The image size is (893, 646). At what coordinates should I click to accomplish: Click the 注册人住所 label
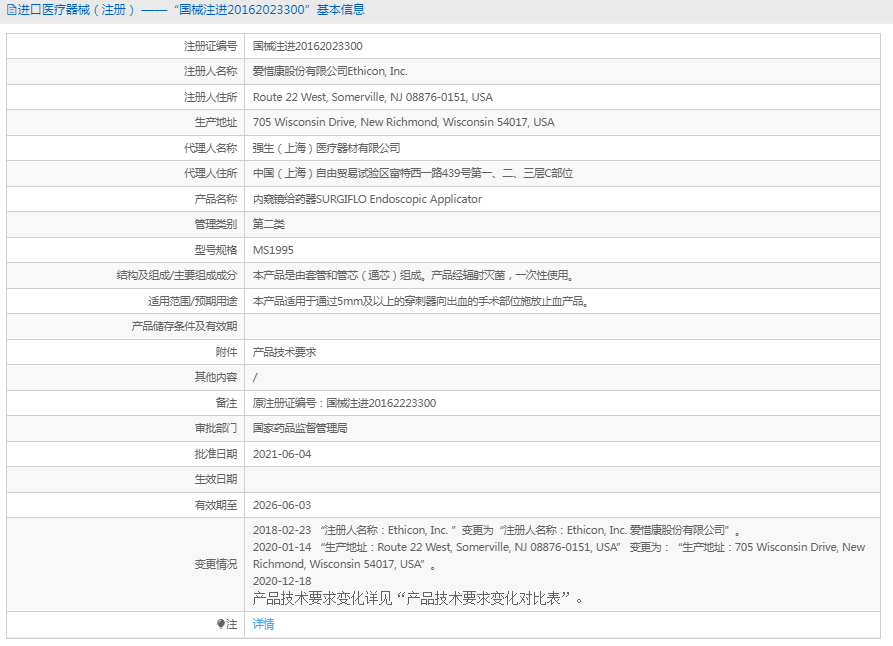210,97
